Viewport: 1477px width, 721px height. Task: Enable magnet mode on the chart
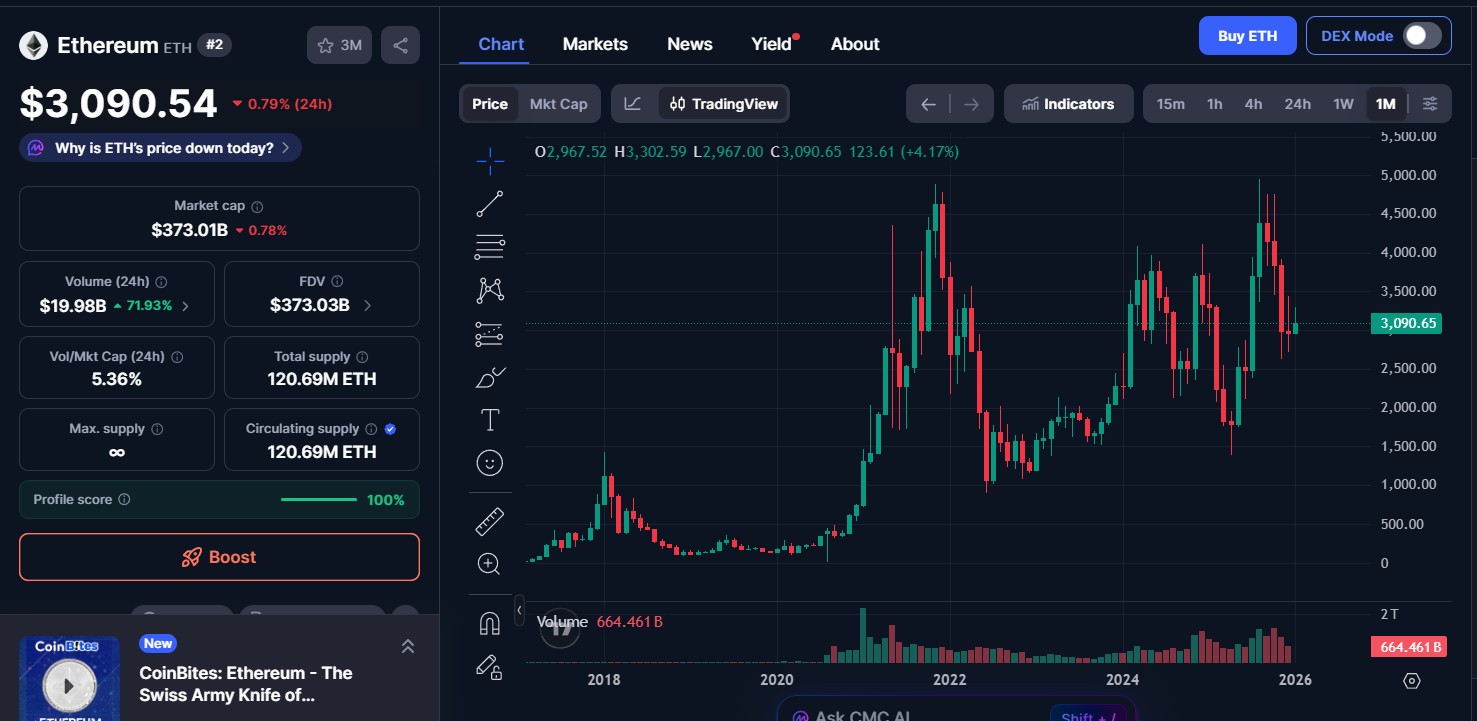coord(489,623)
